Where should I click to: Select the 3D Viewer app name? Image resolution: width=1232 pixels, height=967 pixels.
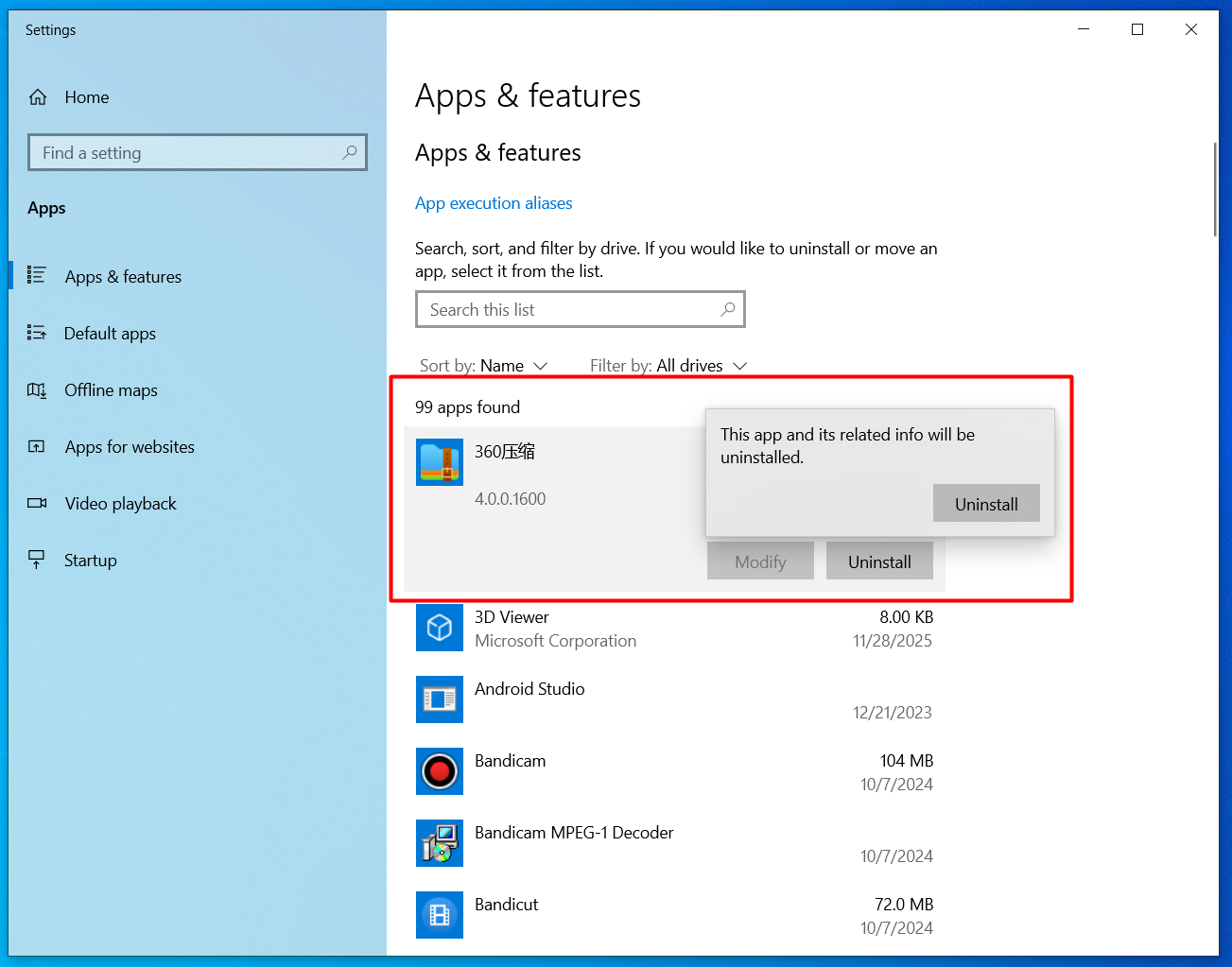click(x=512, y=617)
